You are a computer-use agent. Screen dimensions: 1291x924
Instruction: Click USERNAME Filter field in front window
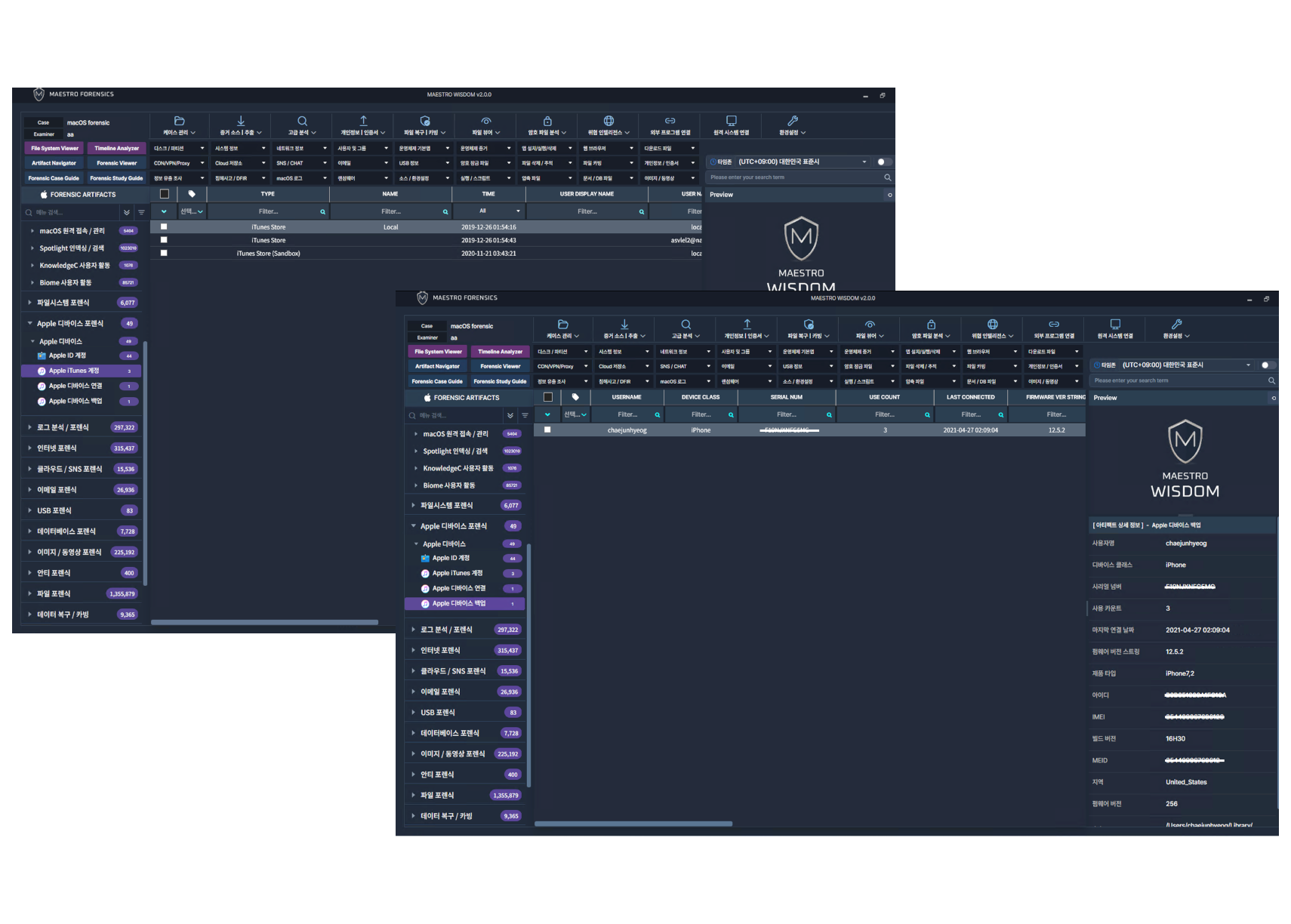(627, 414)
